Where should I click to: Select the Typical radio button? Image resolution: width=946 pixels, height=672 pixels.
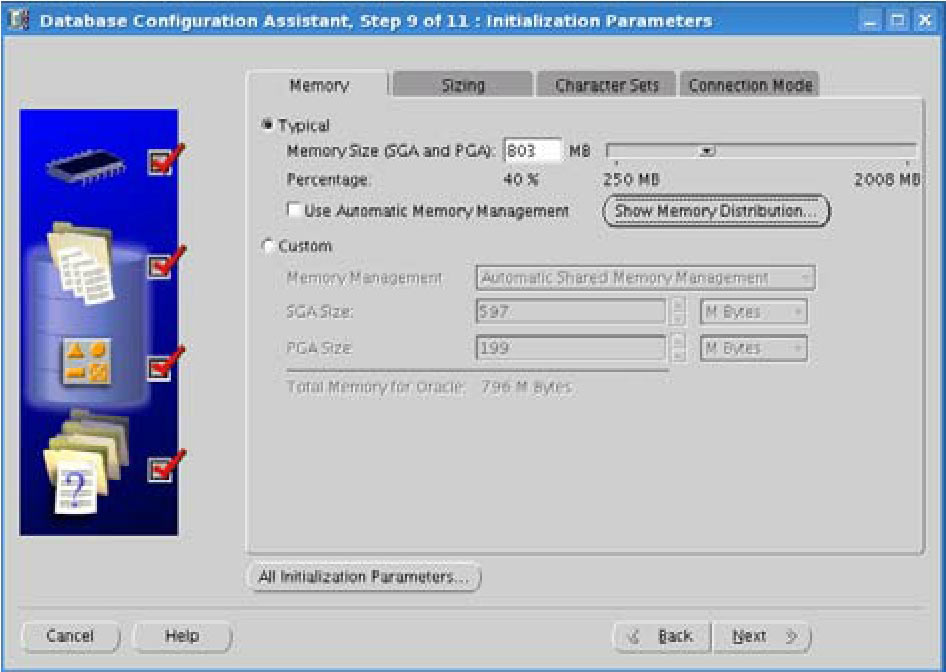[267, 126]
